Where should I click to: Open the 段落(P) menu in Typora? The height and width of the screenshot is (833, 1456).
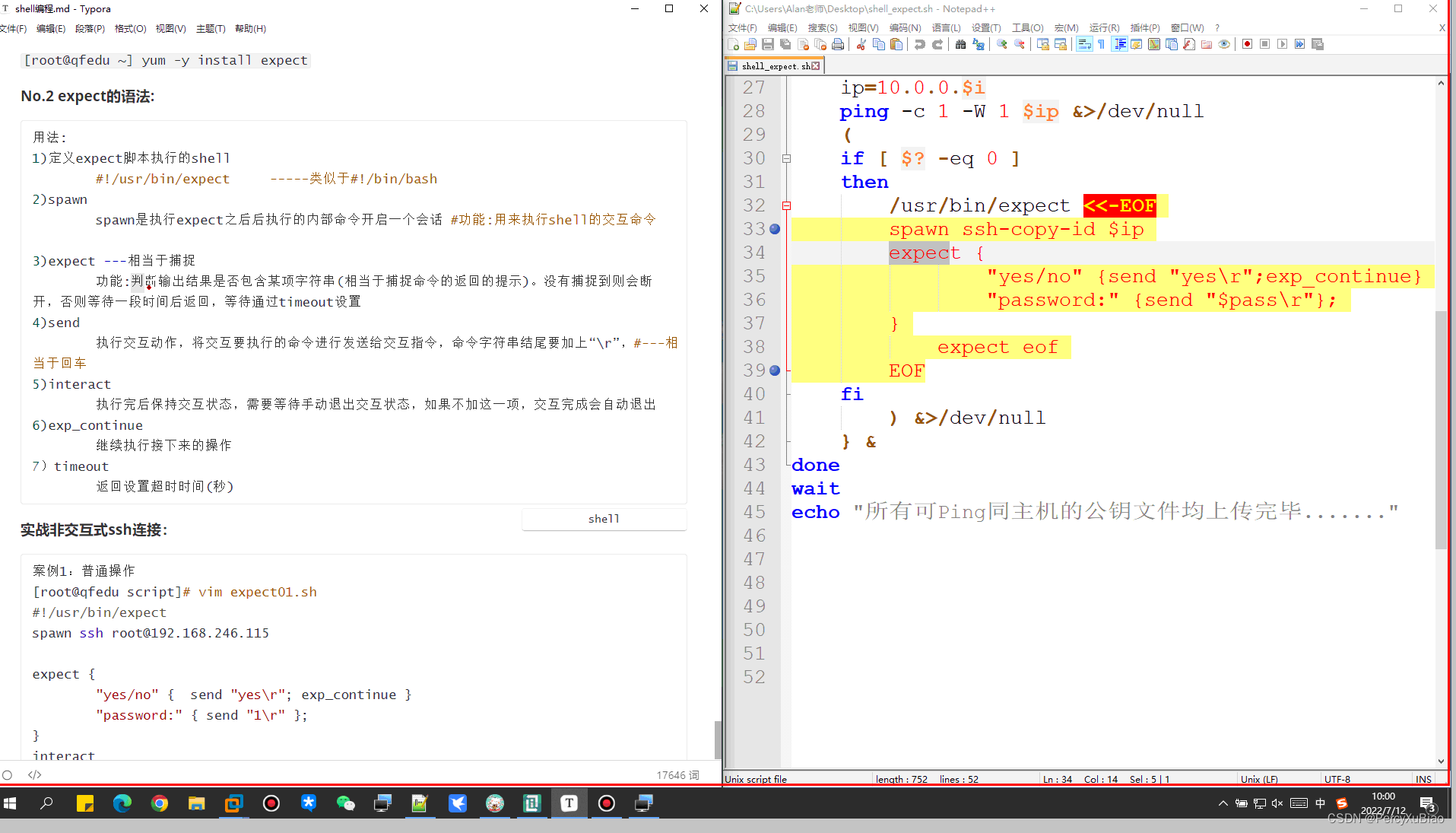coord(90,28)
